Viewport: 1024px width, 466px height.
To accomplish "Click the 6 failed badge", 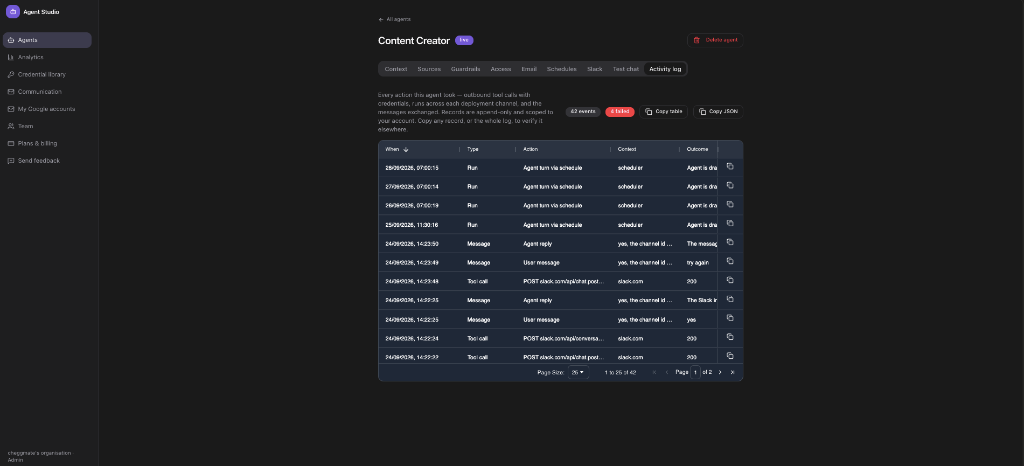I will [x=620, y=112].
